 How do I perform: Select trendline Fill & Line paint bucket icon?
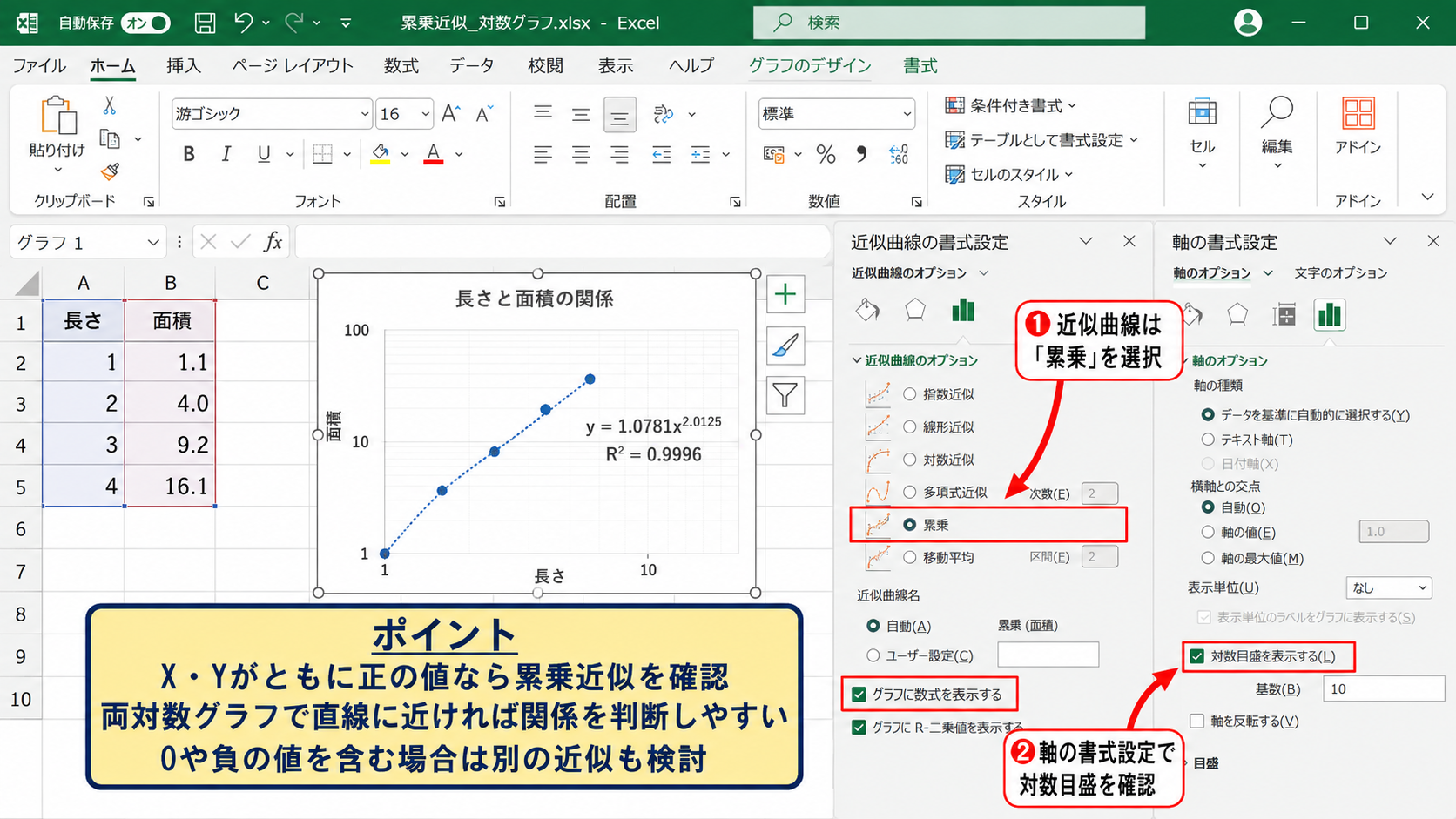coord(867,310)
